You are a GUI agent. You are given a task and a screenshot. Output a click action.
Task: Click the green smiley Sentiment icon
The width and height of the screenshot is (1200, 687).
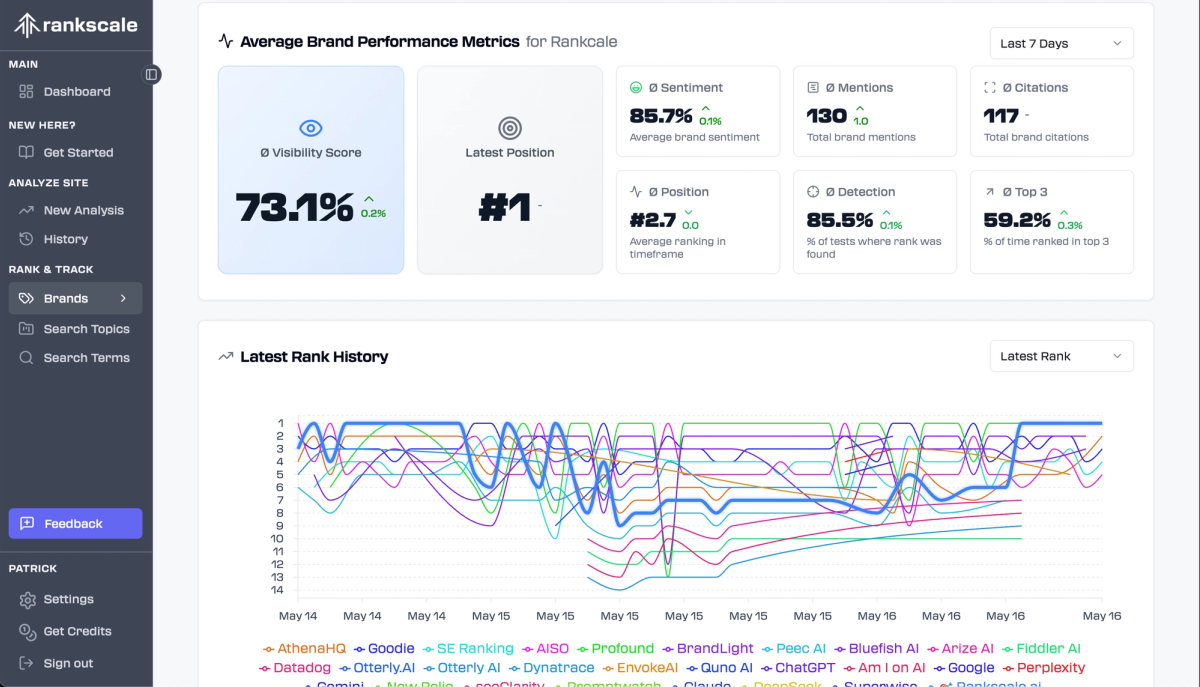point(636,88)
